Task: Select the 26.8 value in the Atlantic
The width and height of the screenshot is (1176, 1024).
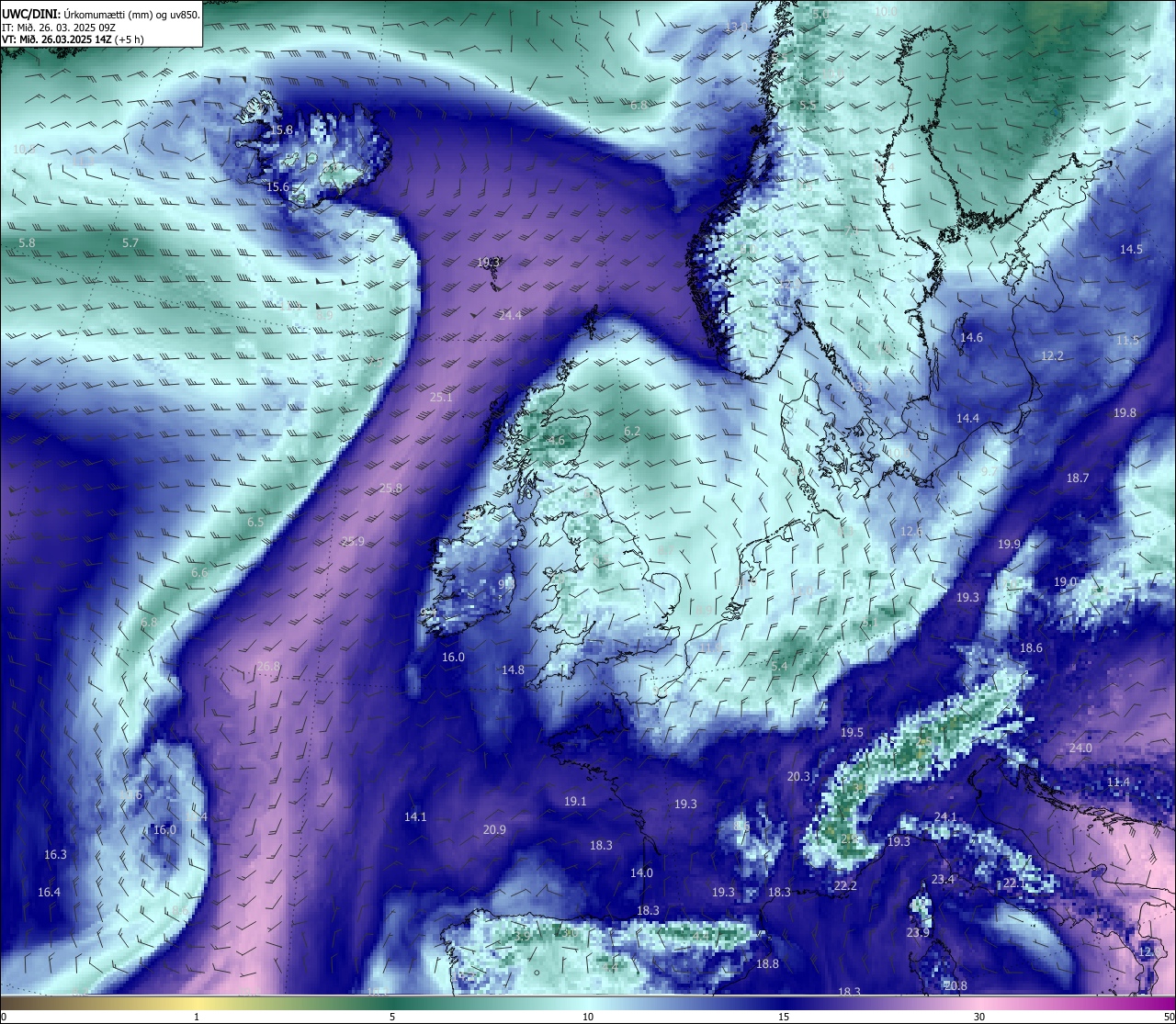Action: click(267, 667)
